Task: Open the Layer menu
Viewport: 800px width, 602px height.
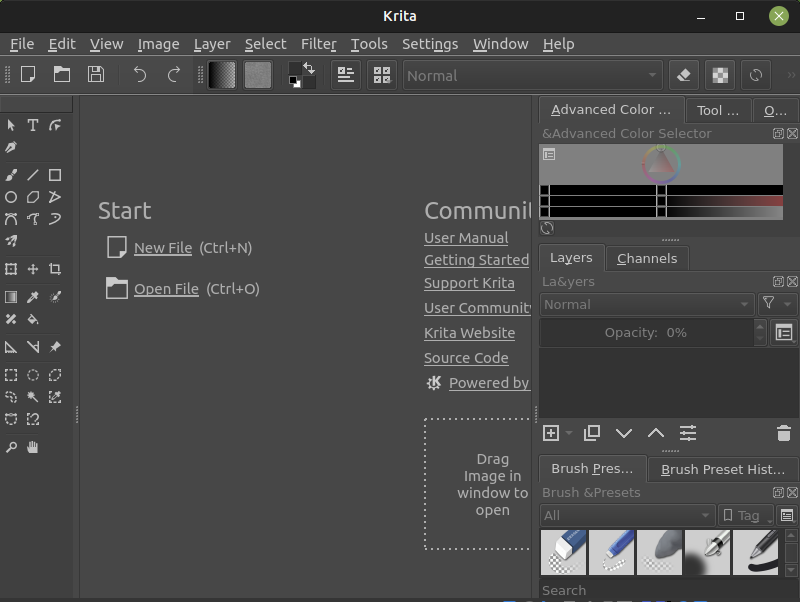Action: pyautogui.click(x=212, y=44)
